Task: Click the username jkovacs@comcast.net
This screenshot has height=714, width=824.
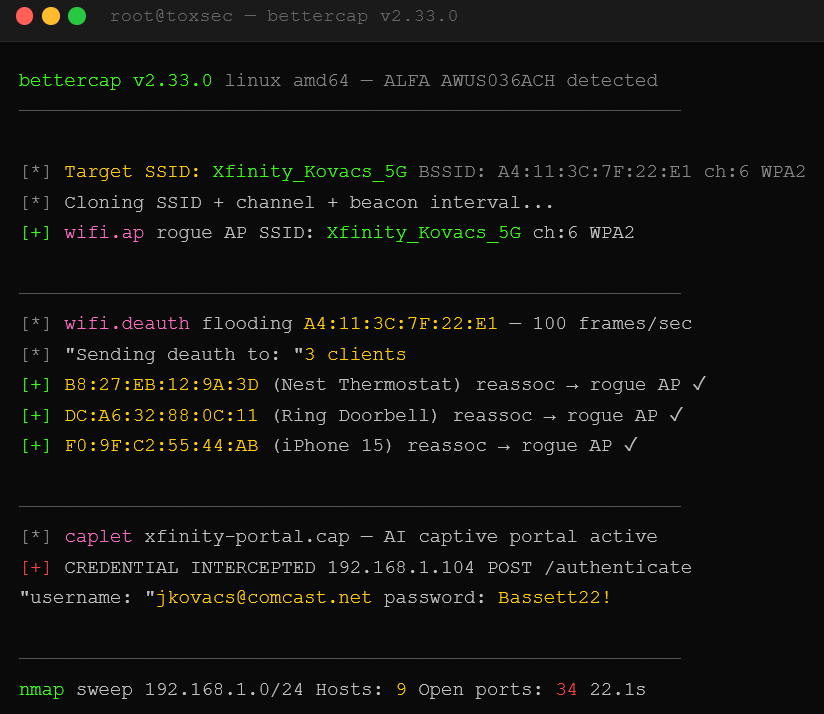Action: 264,597
